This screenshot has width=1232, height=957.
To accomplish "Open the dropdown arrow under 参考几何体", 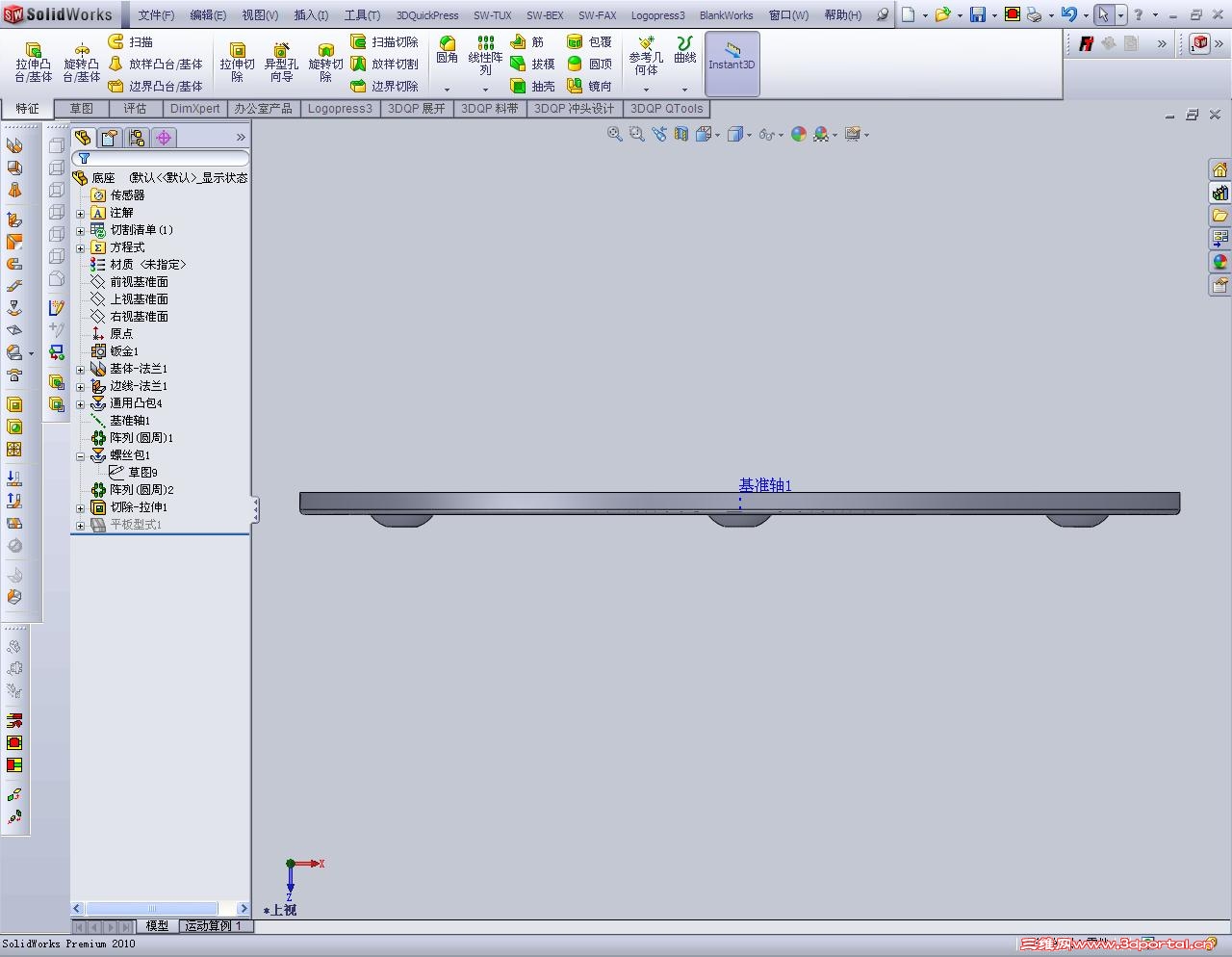I will 646,90.
